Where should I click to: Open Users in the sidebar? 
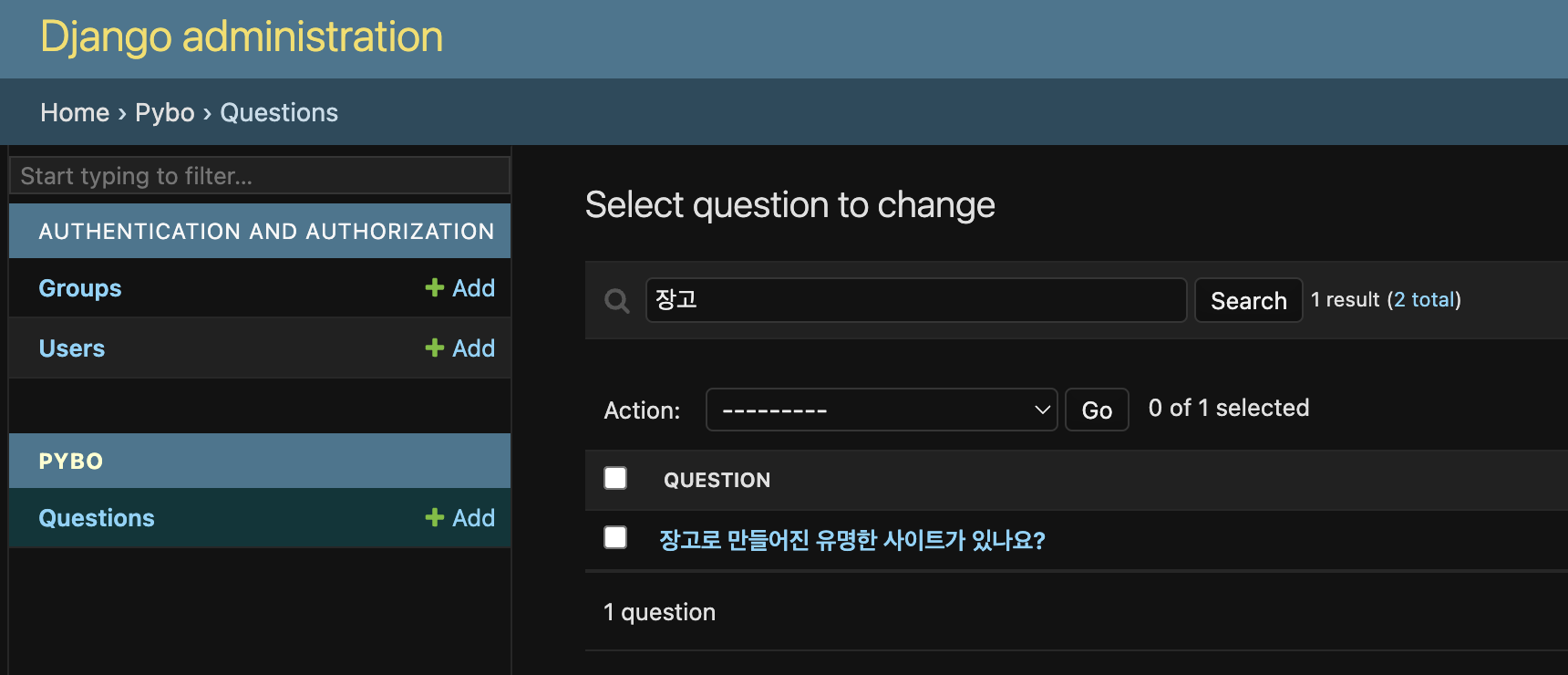click(x=72, y=348)
